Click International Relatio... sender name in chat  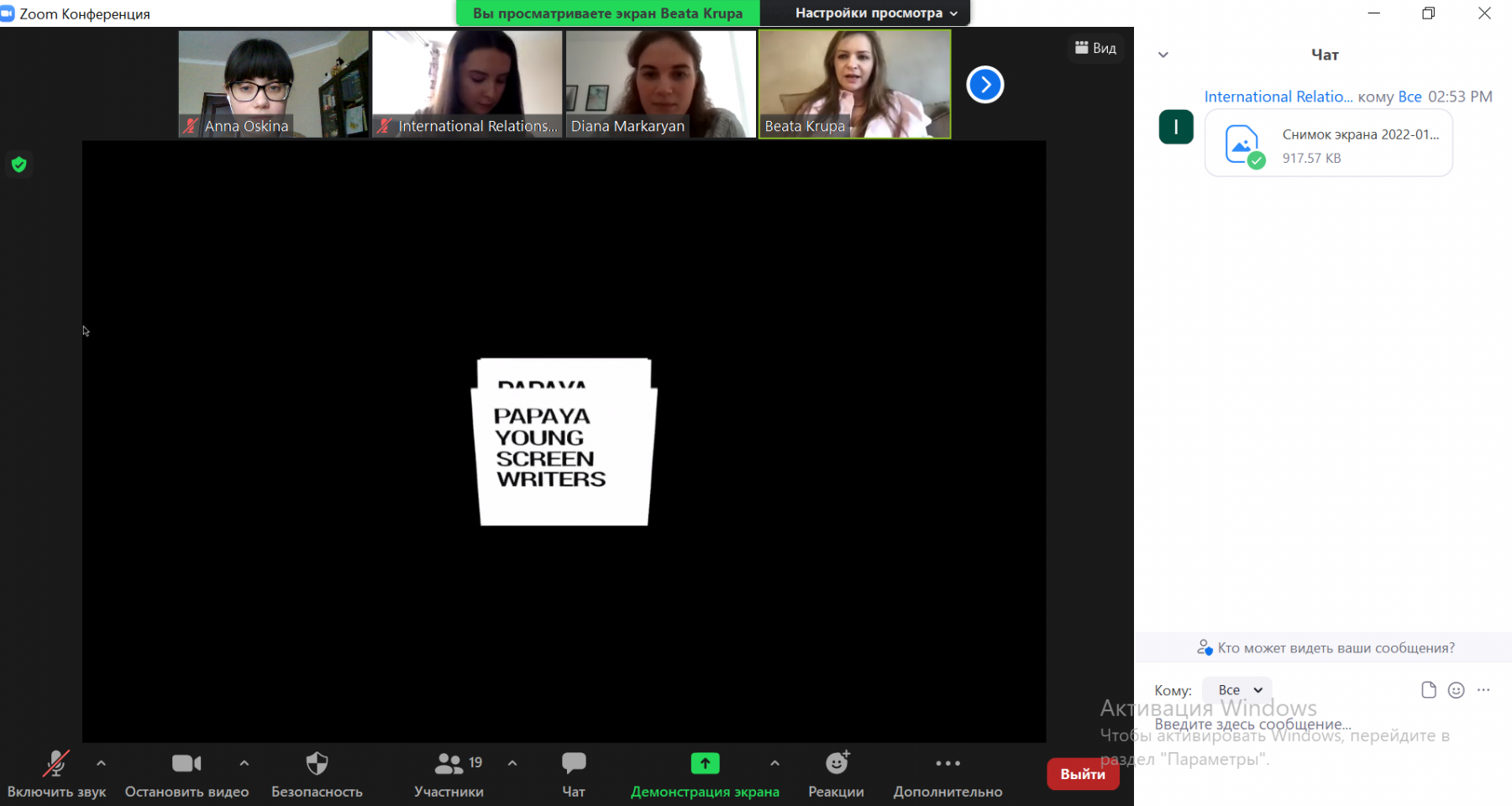pyautogui.click(x=1278, y=97)
